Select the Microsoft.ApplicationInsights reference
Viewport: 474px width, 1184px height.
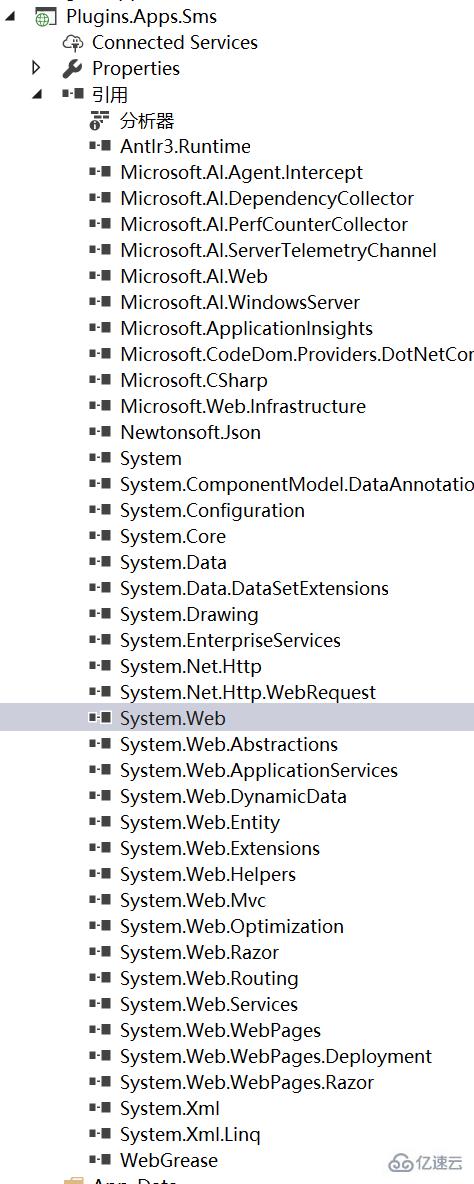(246, 328)
